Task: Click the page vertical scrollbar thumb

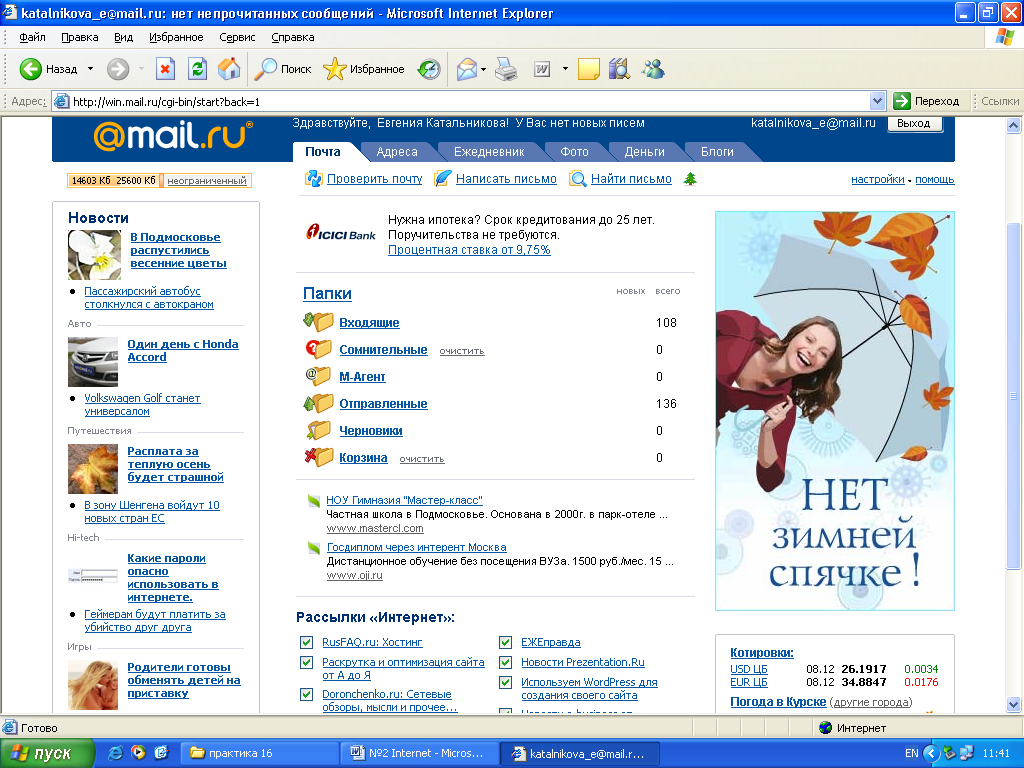Action: [1014, 395]
